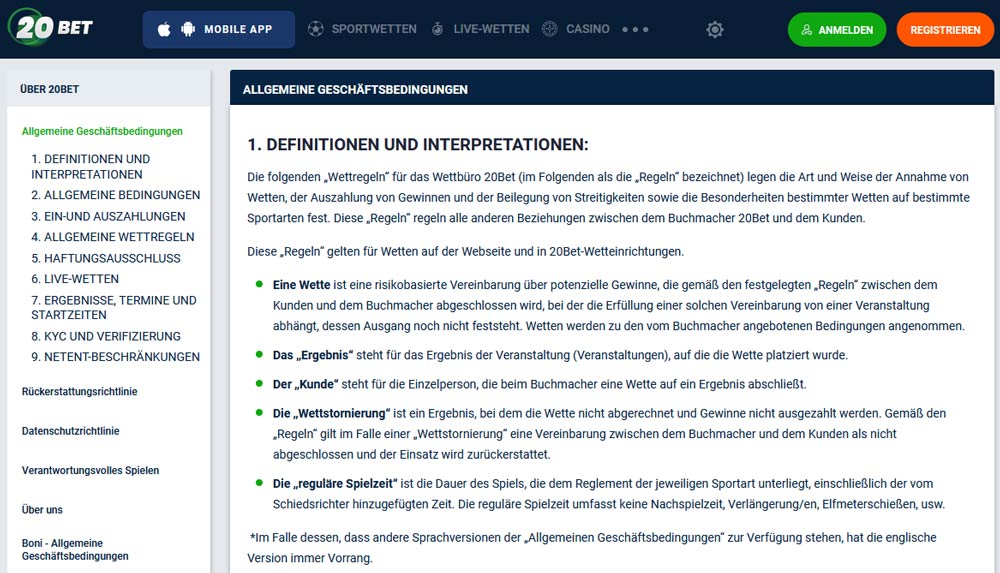The width and height of the screenshot is (1000, 573).
Task: Jump to 3. Ein-und Auszahlungen
Action: click(x=108, y=216)
